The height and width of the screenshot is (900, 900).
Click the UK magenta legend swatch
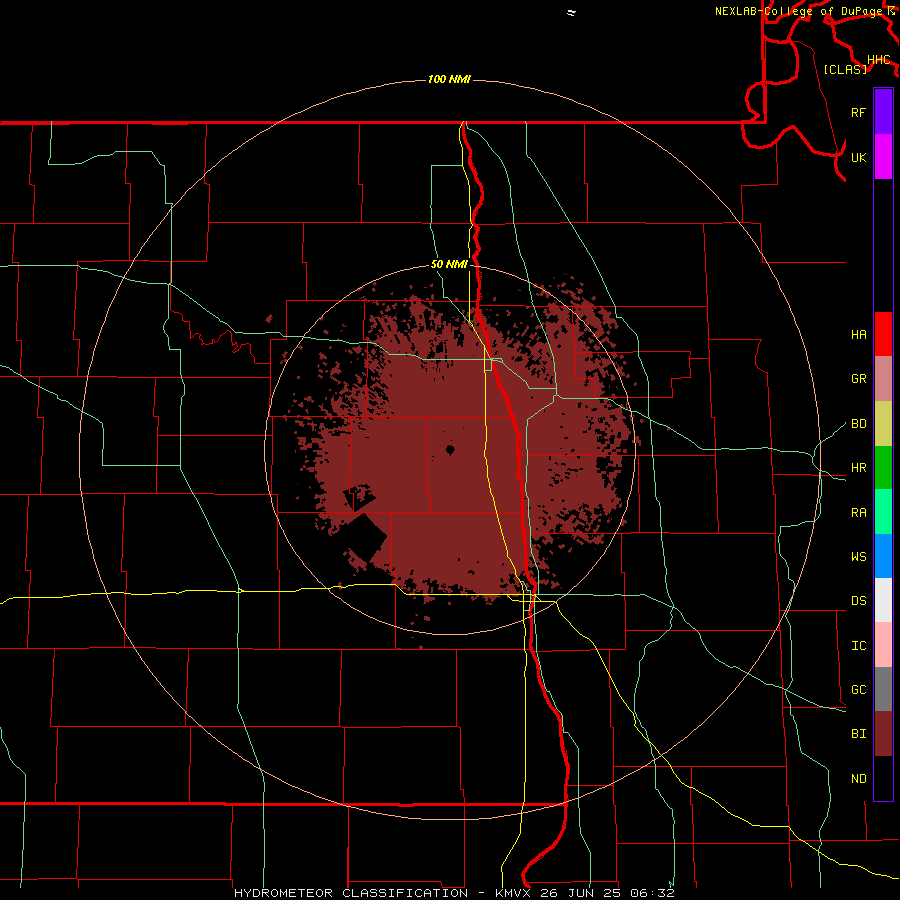pos(883,157)
